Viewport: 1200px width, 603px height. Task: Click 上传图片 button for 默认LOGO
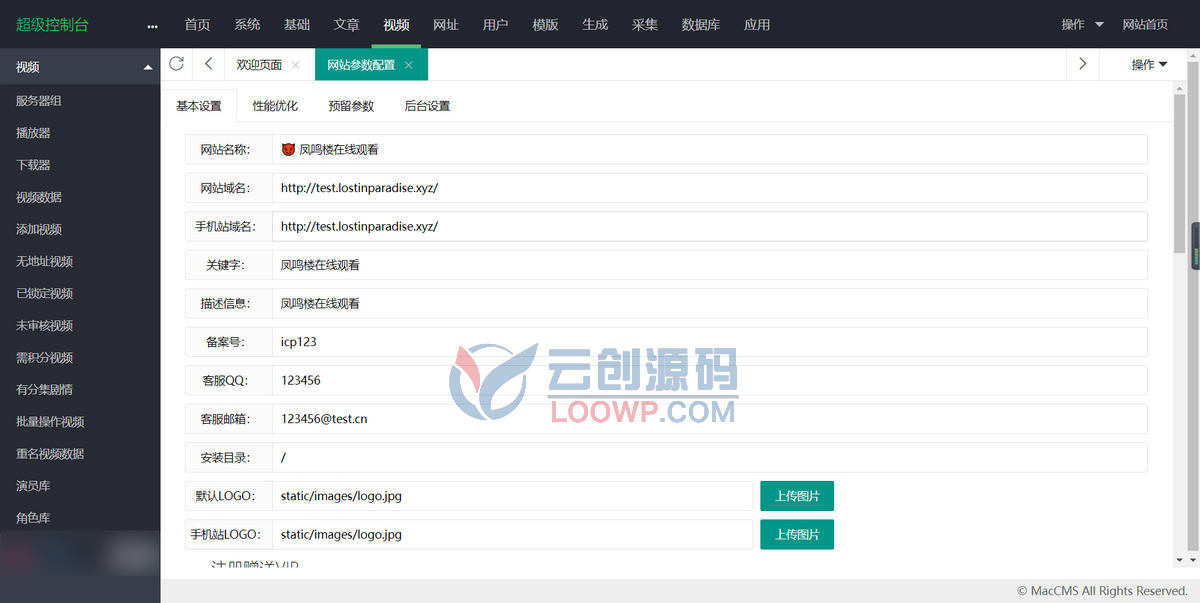[x=797, y=496]
